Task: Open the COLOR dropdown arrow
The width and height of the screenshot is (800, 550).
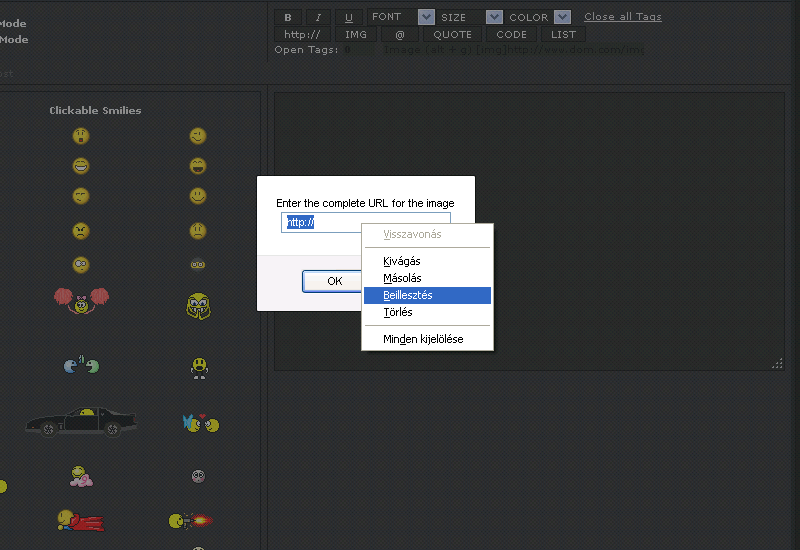Action: coord(562,17)
